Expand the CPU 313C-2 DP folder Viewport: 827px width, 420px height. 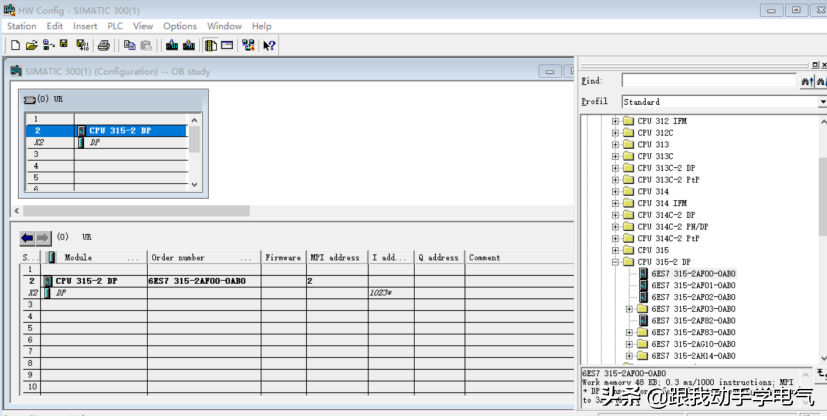pos(615,168)
